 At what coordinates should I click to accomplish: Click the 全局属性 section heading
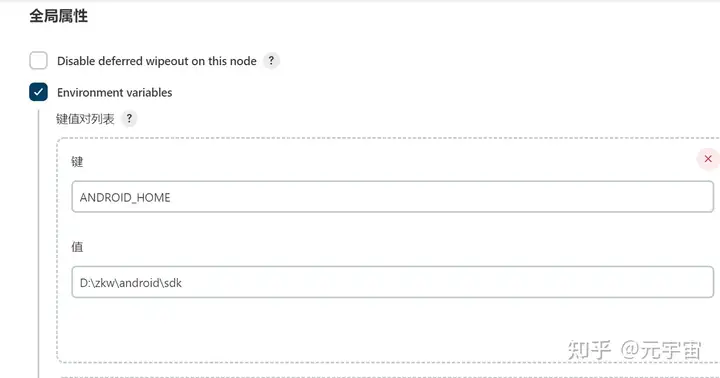click(x=58, y=16)
